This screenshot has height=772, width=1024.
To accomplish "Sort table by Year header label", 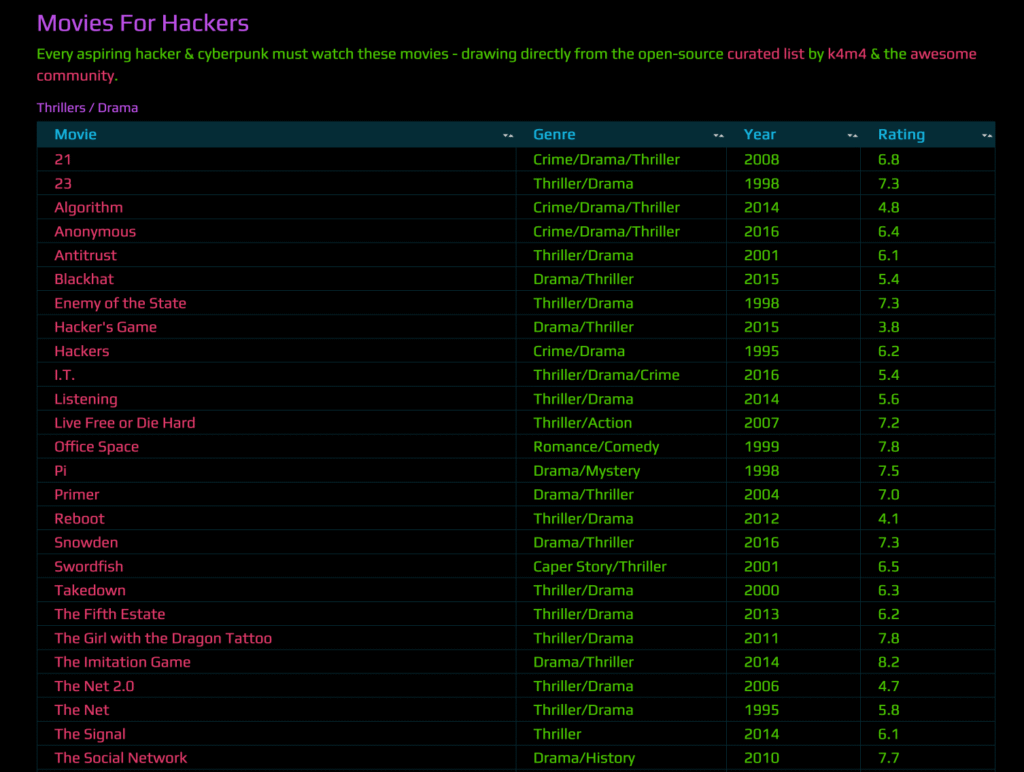I will click(759, 134).
